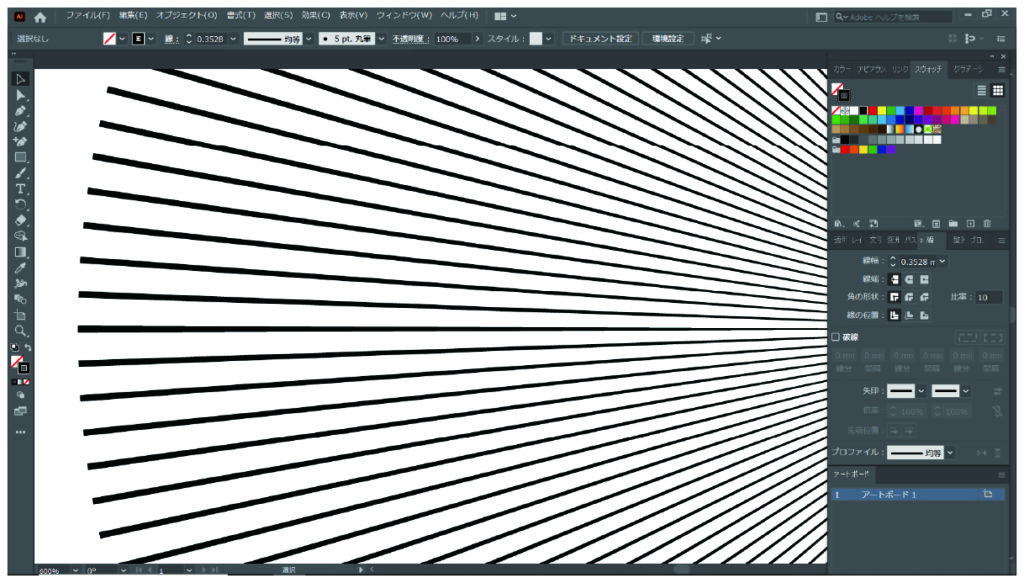
Task: Open Swatches panel hamburger menu
Action: pyautogui.click(x=1001, y=69)
